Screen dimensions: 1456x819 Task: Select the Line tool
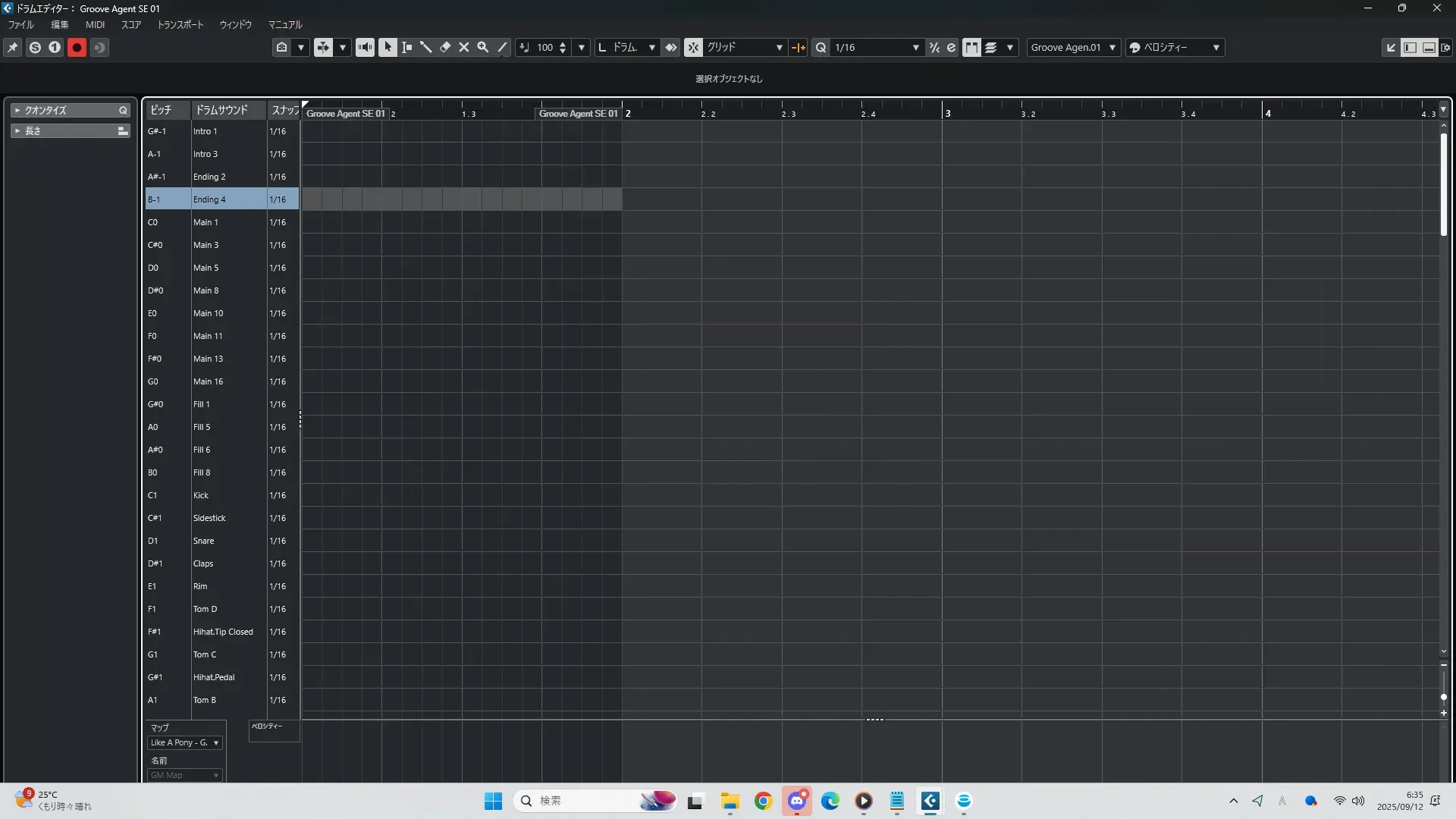[502, 47]
